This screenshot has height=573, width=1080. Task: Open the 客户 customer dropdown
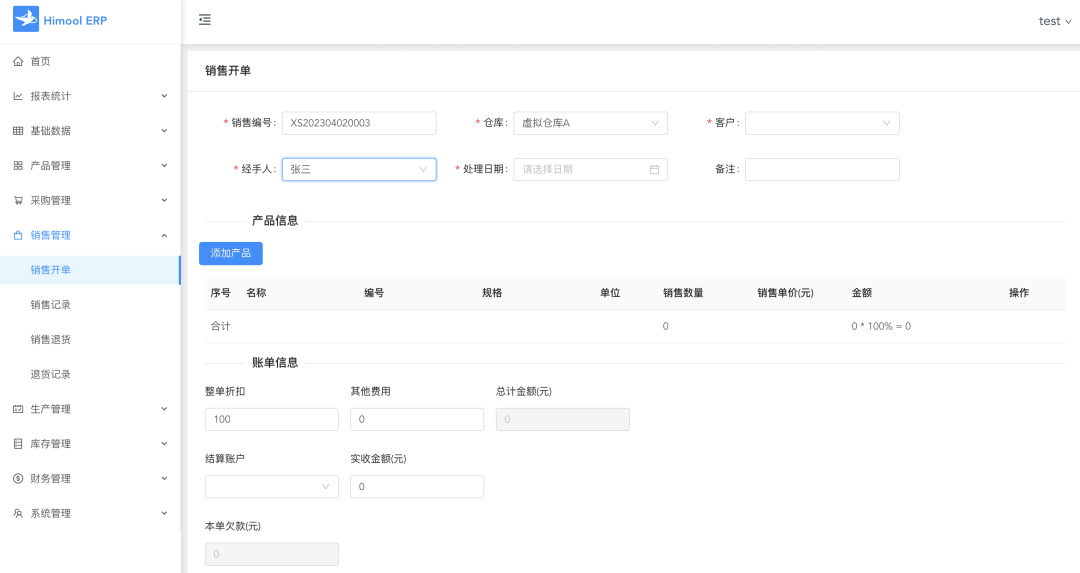822,123
